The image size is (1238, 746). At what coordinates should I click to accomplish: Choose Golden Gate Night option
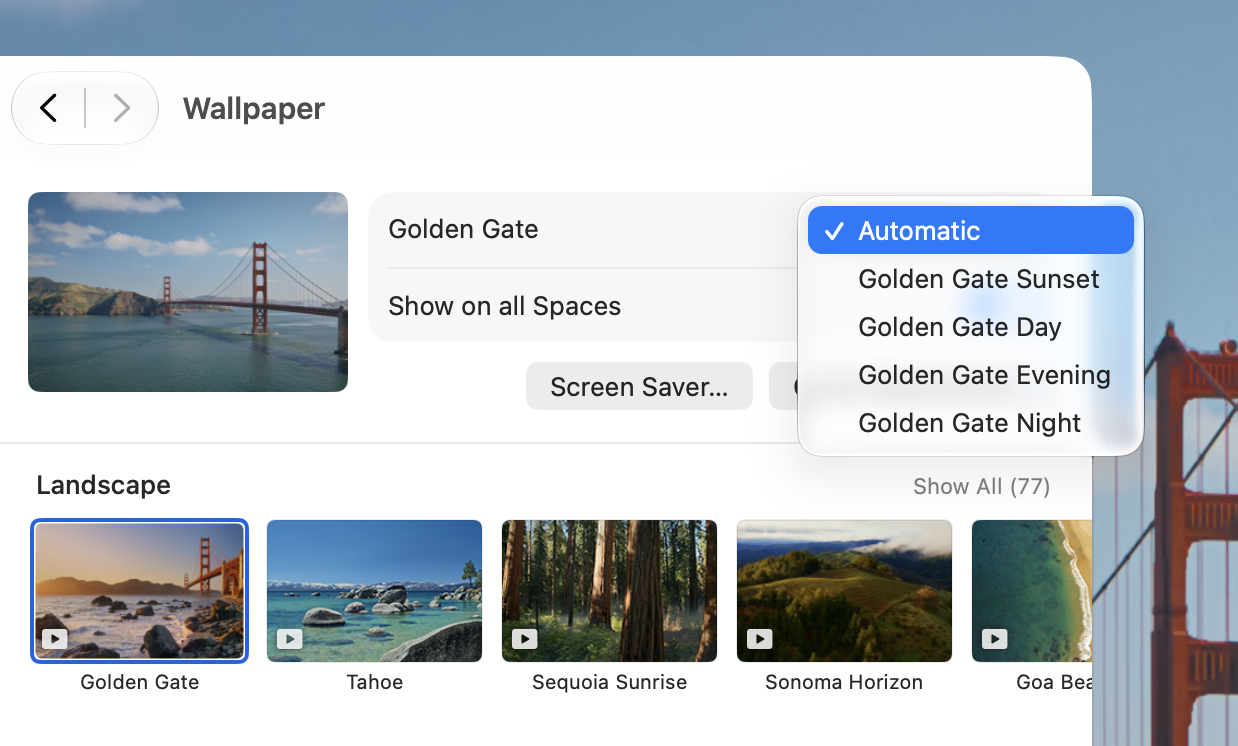tap(970, 423)
